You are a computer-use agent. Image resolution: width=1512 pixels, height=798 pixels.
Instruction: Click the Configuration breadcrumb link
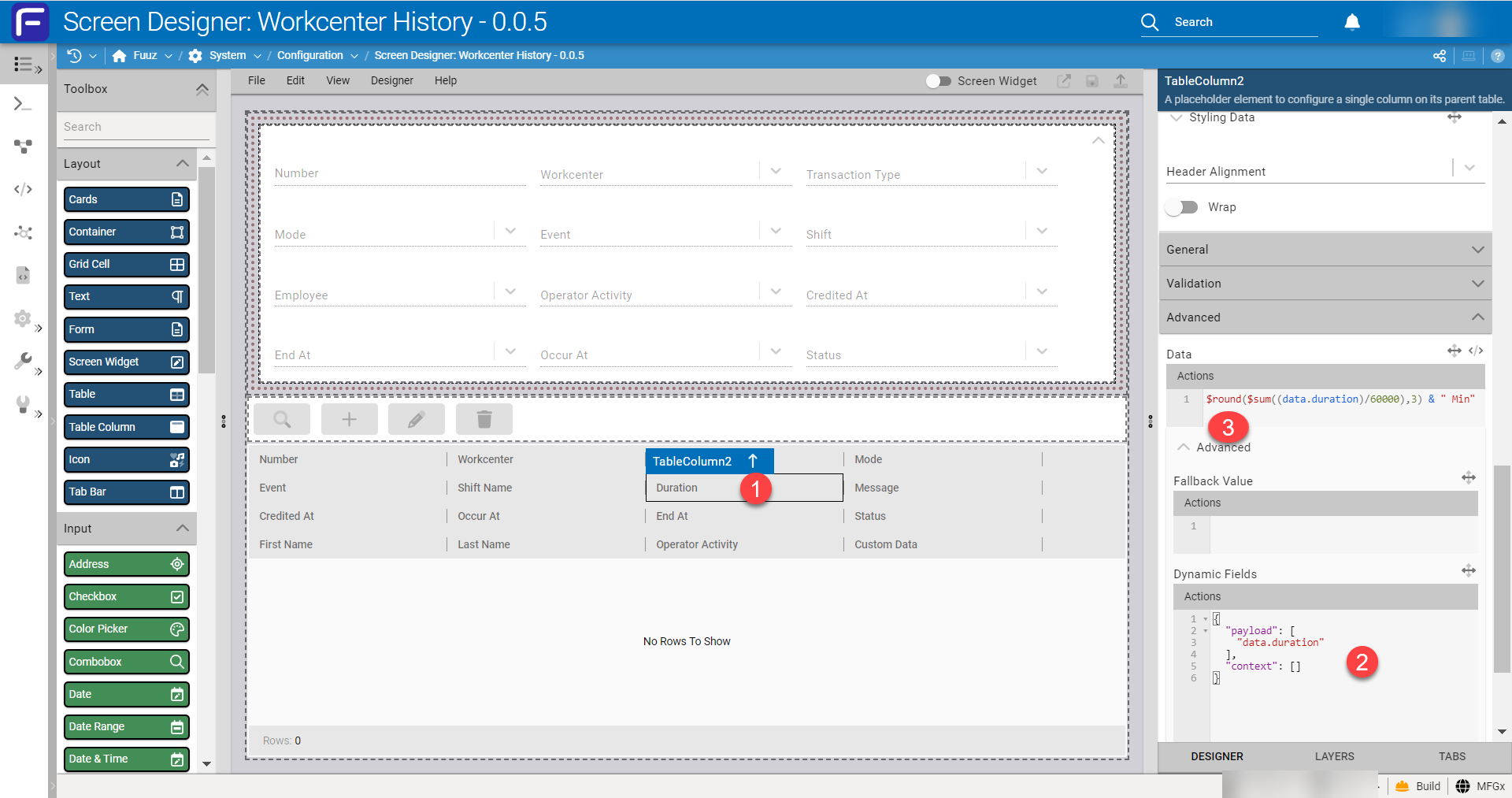310,56
